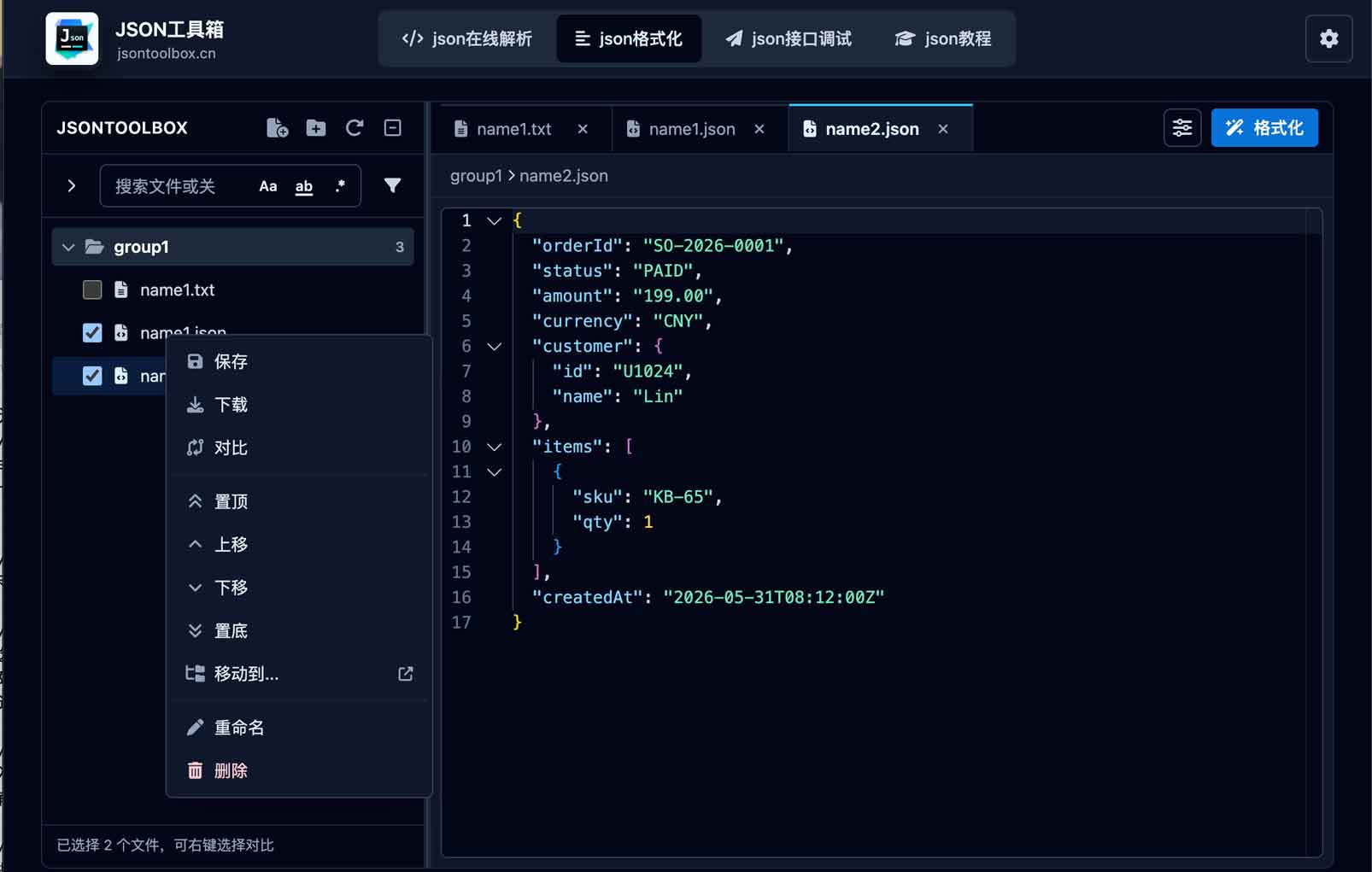Toggle whole-word match (ab)
Image resolution: width=1372 pixels, height=872 pixels.
point(304,186)
